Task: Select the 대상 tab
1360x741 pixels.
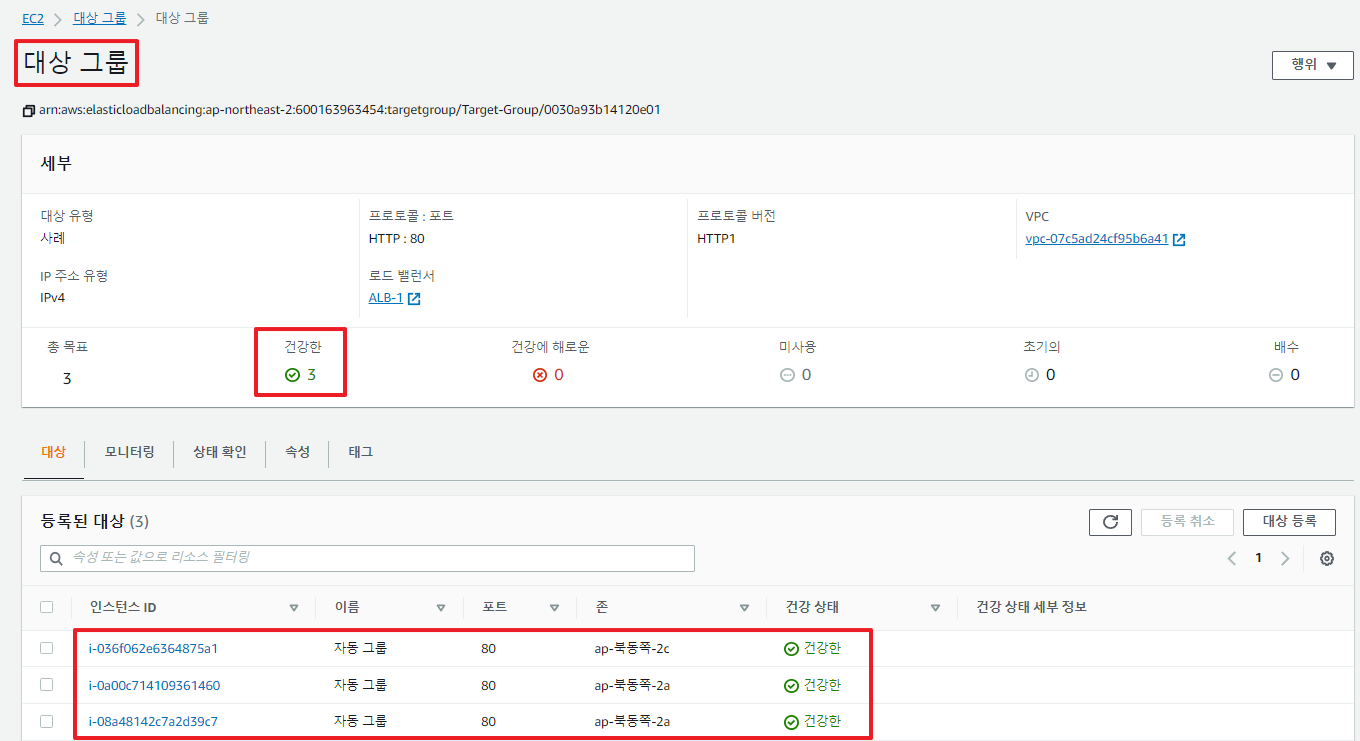Action: click(53, 452)
